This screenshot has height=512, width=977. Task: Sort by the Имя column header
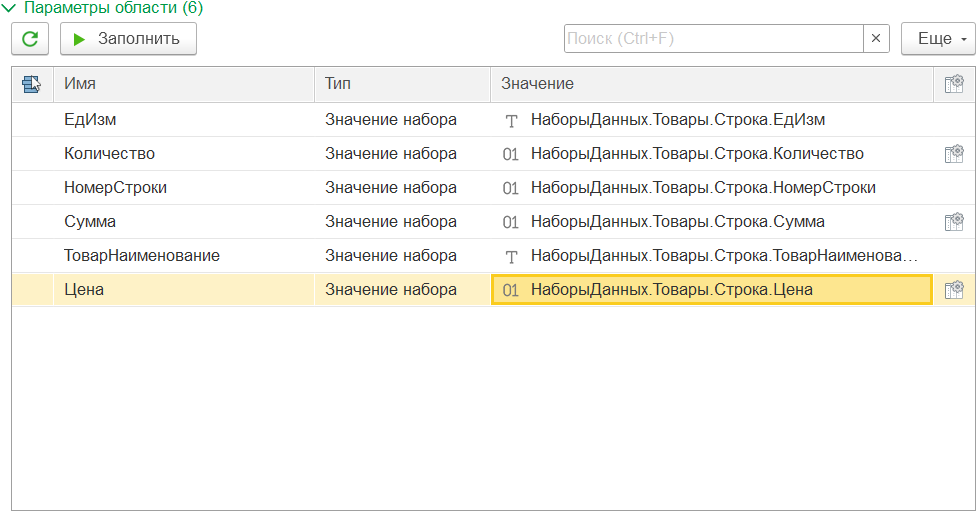(x=184, y=83)
